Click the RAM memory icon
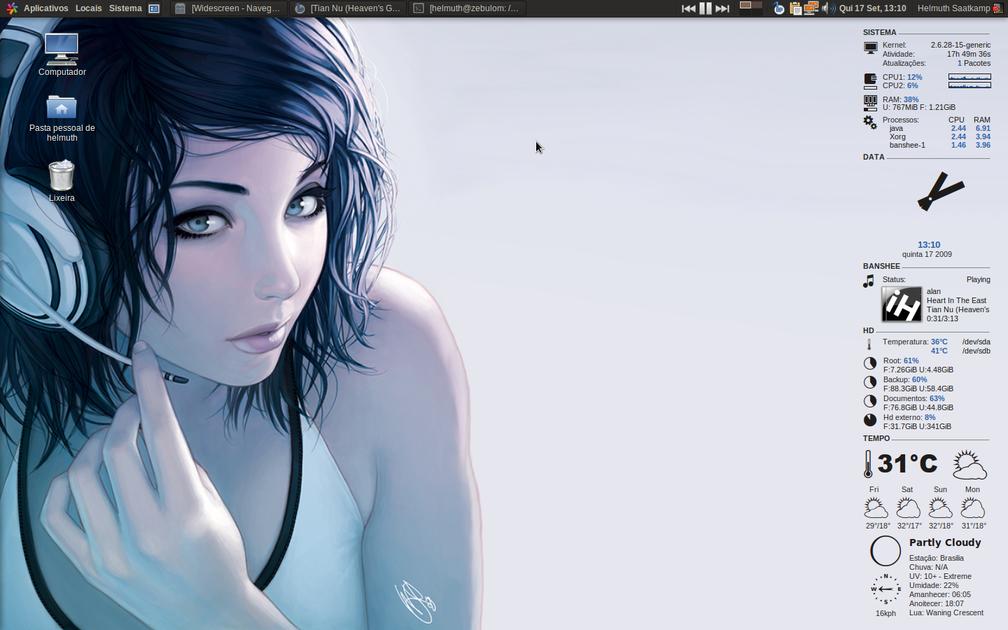 870,103
